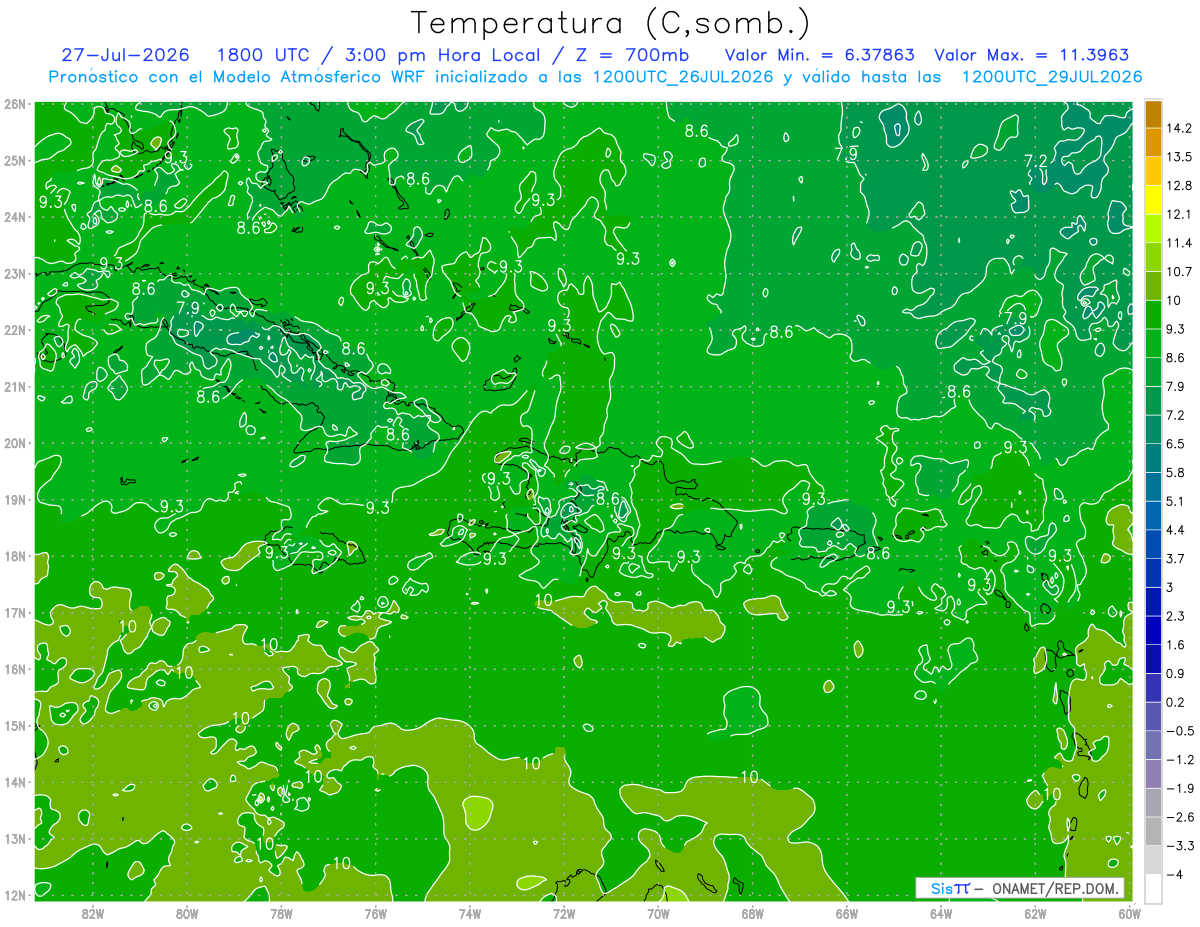The height and width of the screenshot is (927, 1200).
Task: Click 'Valor Max. = 11.3963' in the header
Action: click(1033, 55)
